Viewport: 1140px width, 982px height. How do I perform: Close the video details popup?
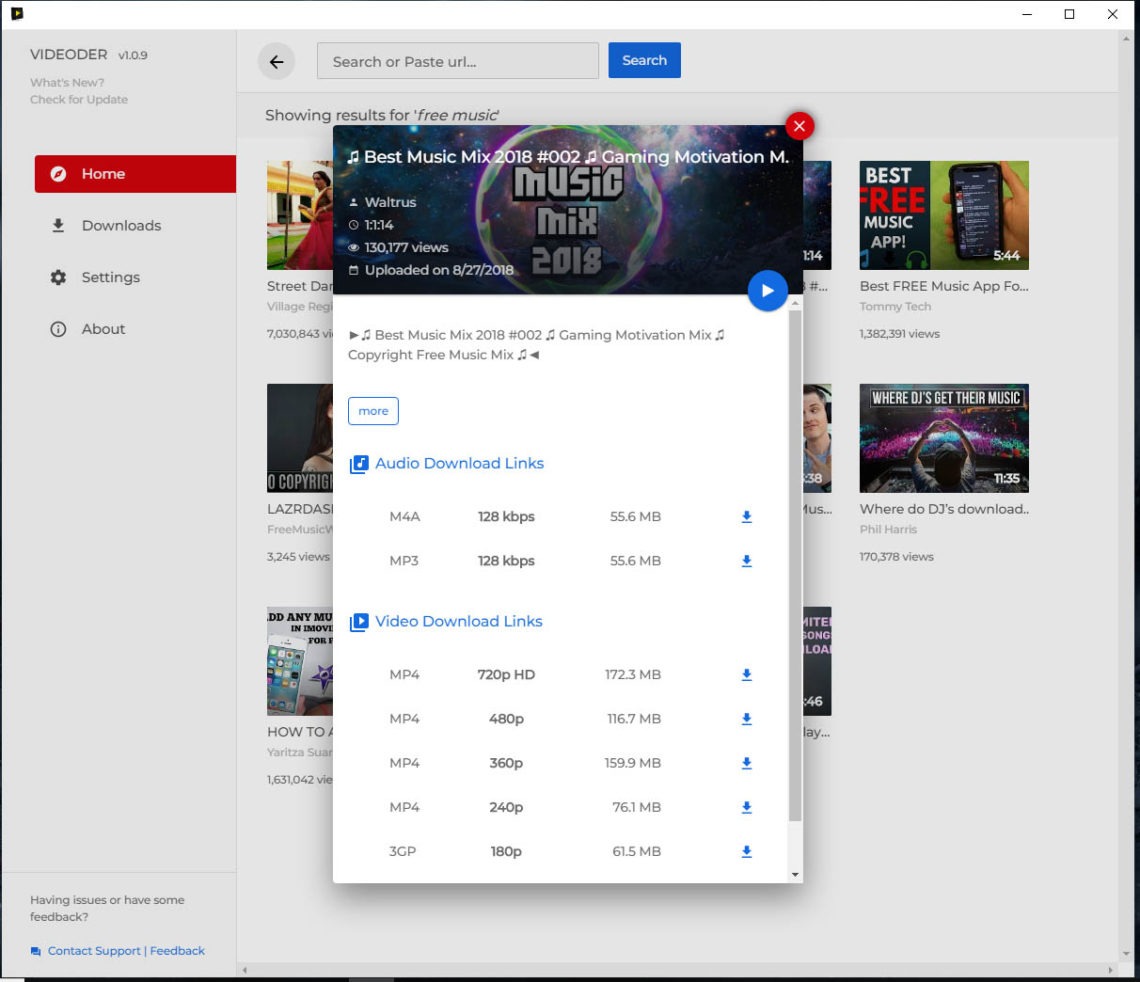798,126
